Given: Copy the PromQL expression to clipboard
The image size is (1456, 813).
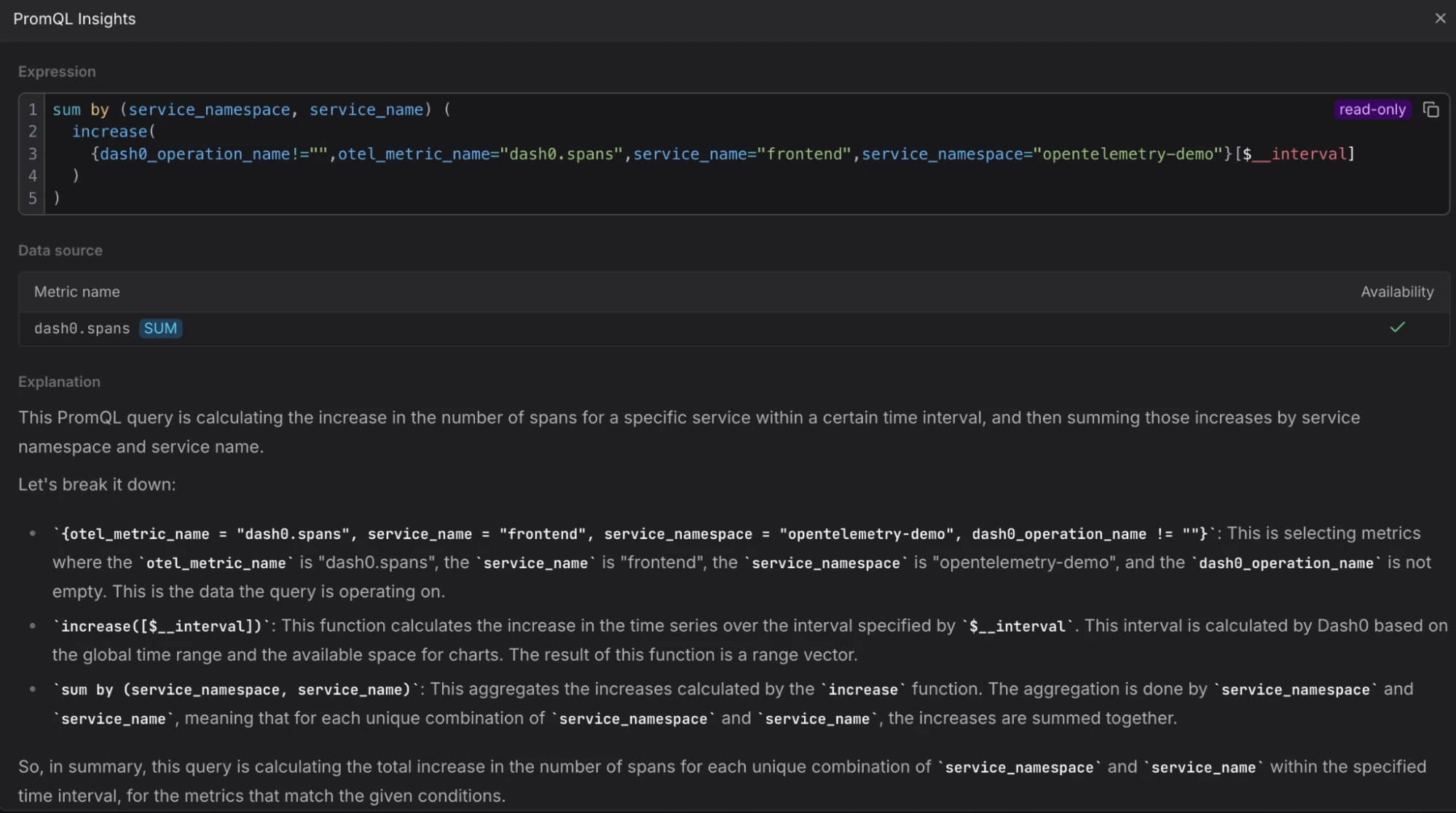Looking at the screenshot, I should click(1431, 109).
